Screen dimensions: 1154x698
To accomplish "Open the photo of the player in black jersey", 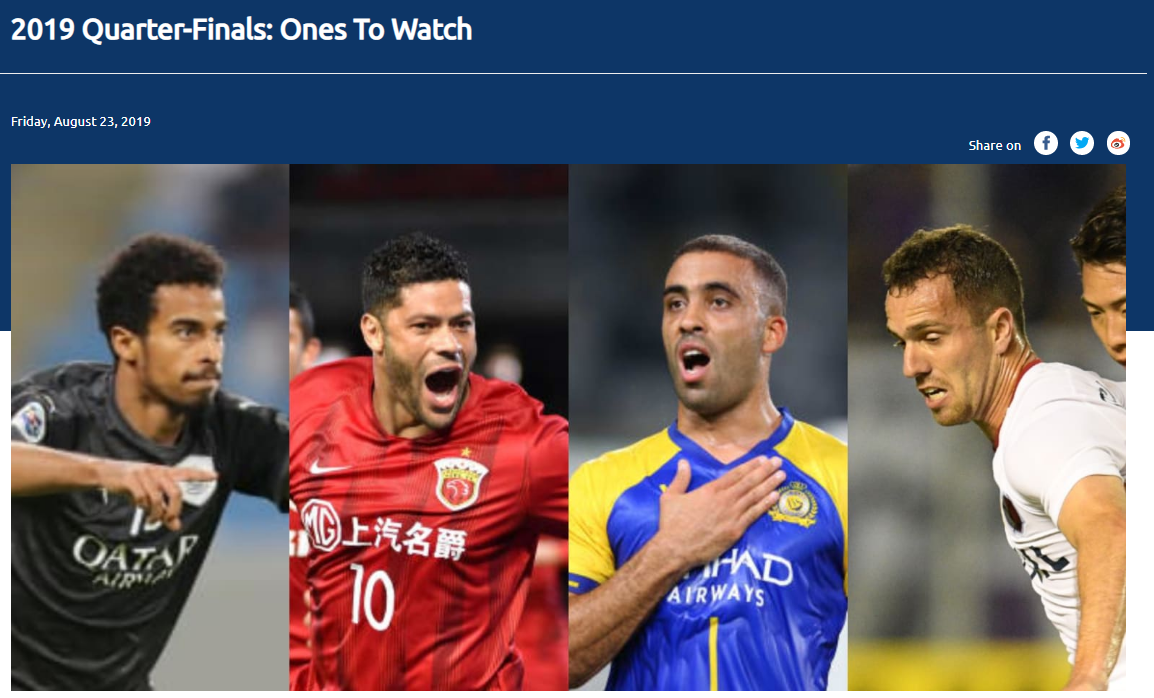I will coord(150,427).
